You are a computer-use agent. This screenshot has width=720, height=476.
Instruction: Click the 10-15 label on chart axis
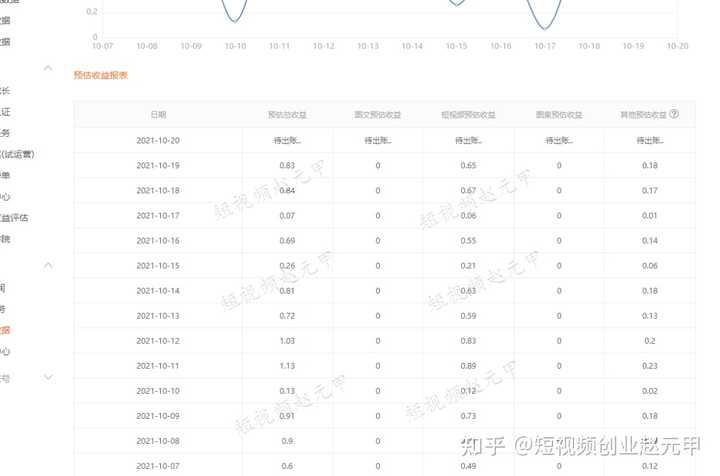coord(456,46)
